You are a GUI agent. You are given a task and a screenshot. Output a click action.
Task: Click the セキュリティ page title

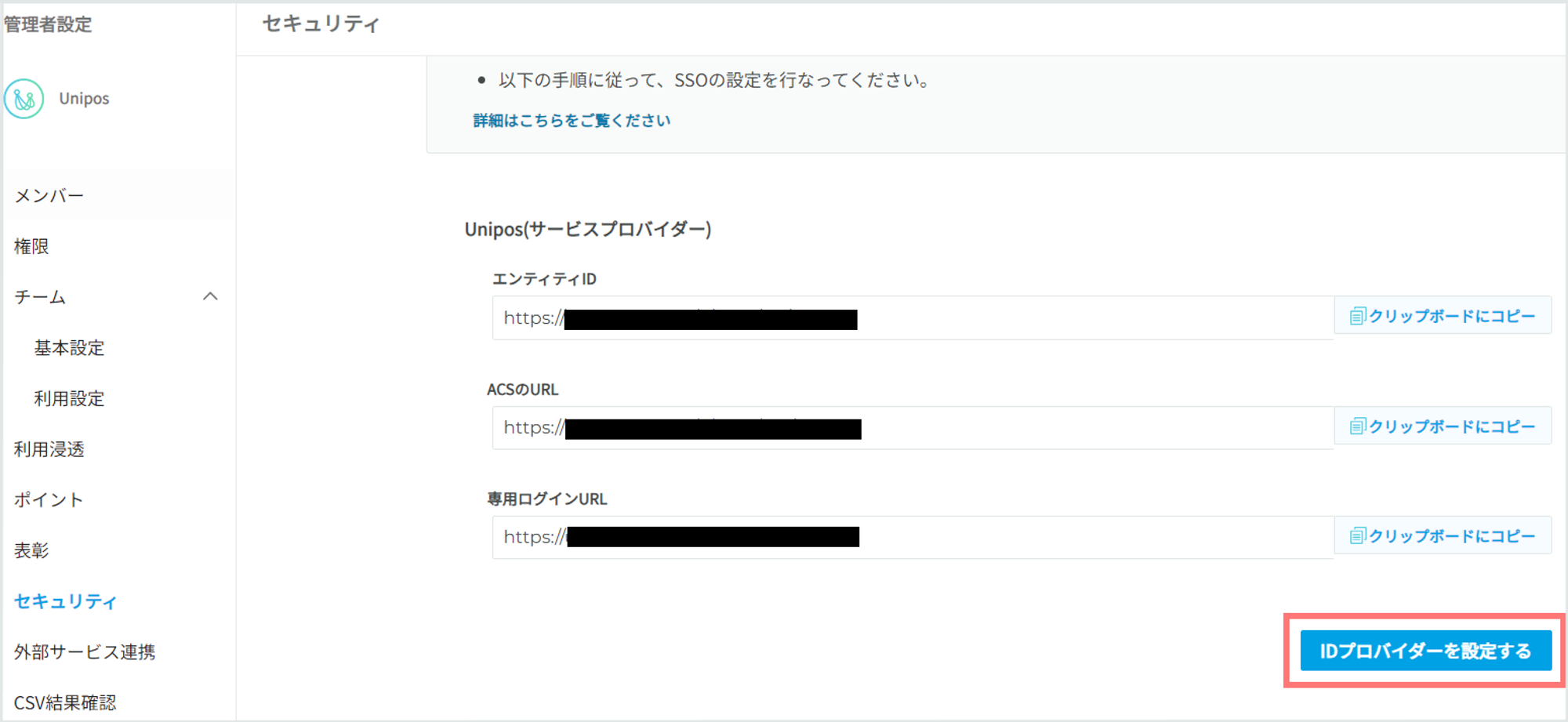tap(321, 24)
